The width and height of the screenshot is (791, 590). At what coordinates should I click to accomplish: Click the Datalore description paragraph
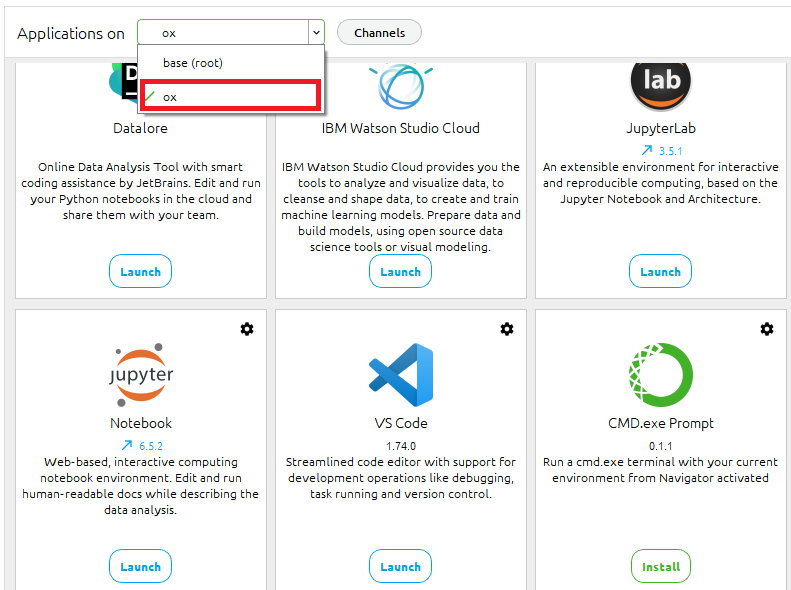pos(141,191)
